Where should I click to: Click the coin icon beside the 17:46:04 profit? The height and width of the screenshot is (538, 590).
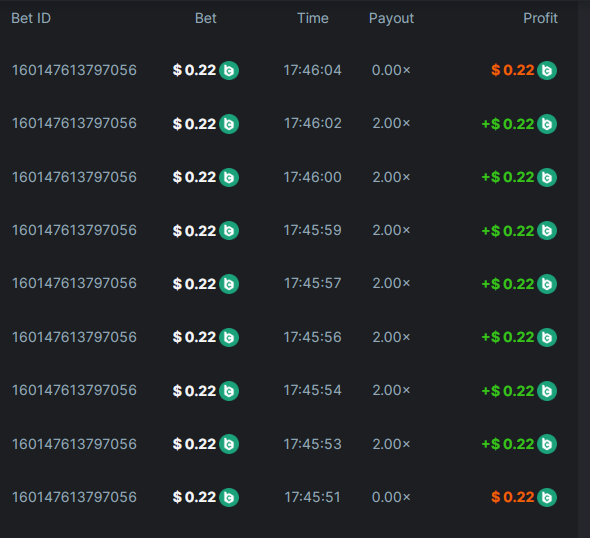tap(547, 70)
